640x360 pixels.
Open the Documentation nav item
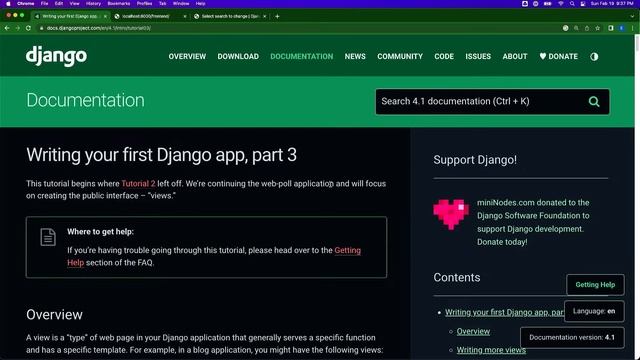pyautogui.click(x=302, y=57)
